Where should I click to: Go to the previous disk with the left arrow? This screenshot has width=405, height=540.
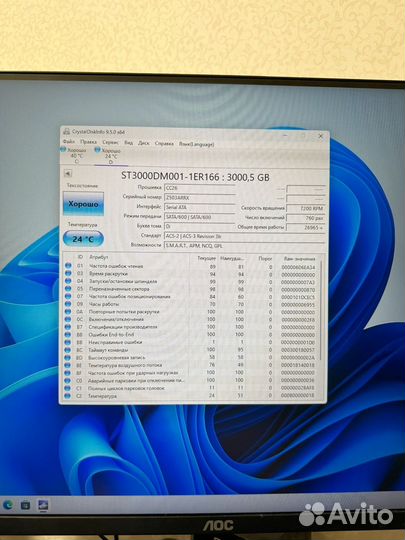[x=68, y=173]
